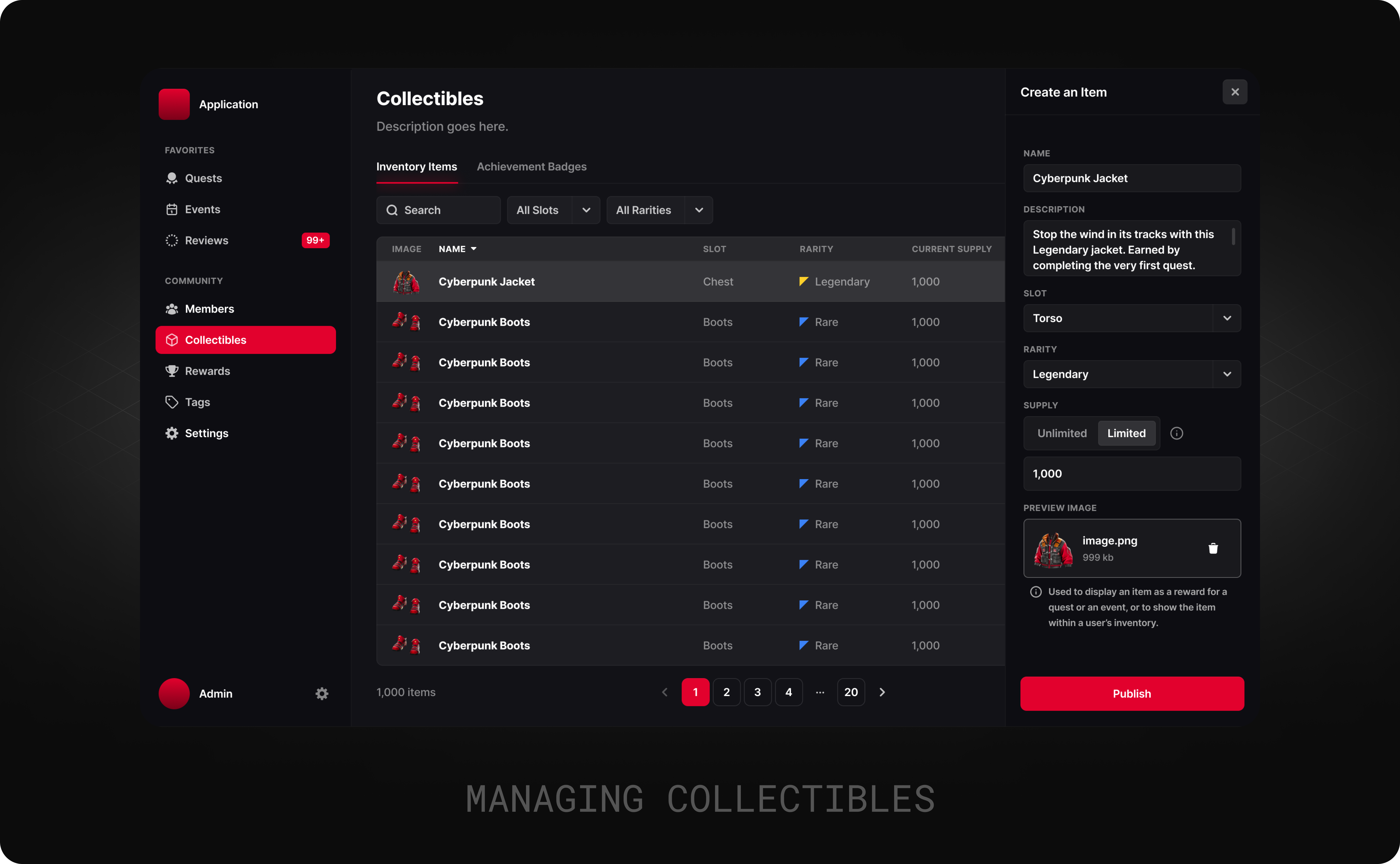Viewport: 1400px width, 864px height.
Task: Switch to Achievement Badges tab
Action: click(x=532, y=167)
